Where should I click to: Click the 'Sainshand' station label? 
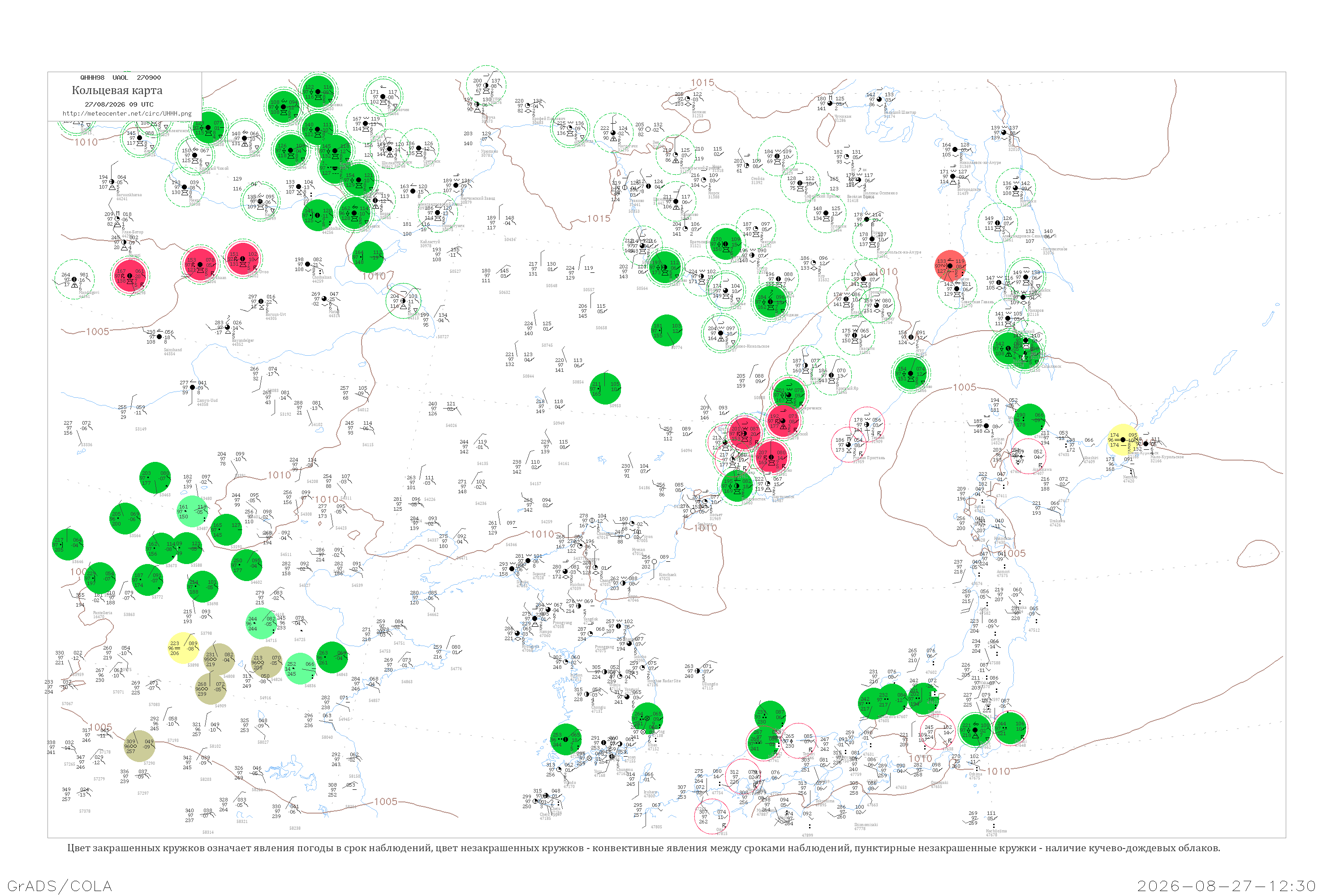coord(172,350)
